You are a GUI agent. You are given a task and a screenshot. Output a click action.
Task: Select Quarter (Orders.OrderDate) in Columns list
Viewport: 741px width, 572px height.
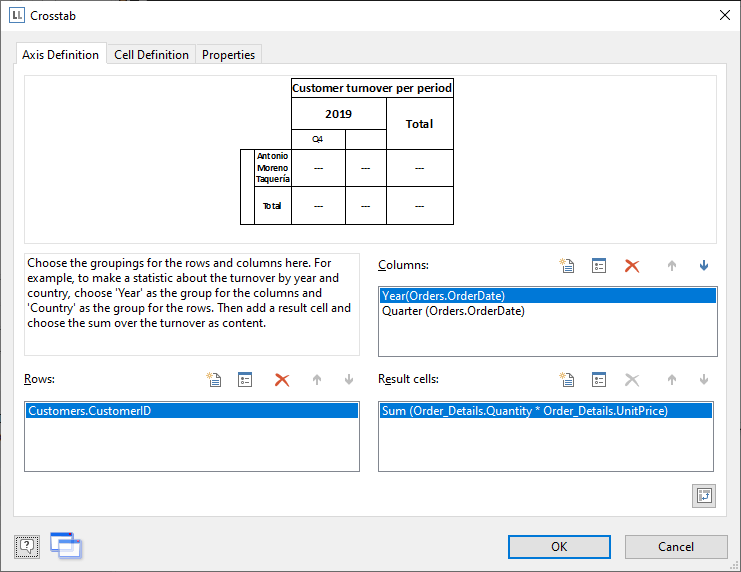click(x=453, y=311)
